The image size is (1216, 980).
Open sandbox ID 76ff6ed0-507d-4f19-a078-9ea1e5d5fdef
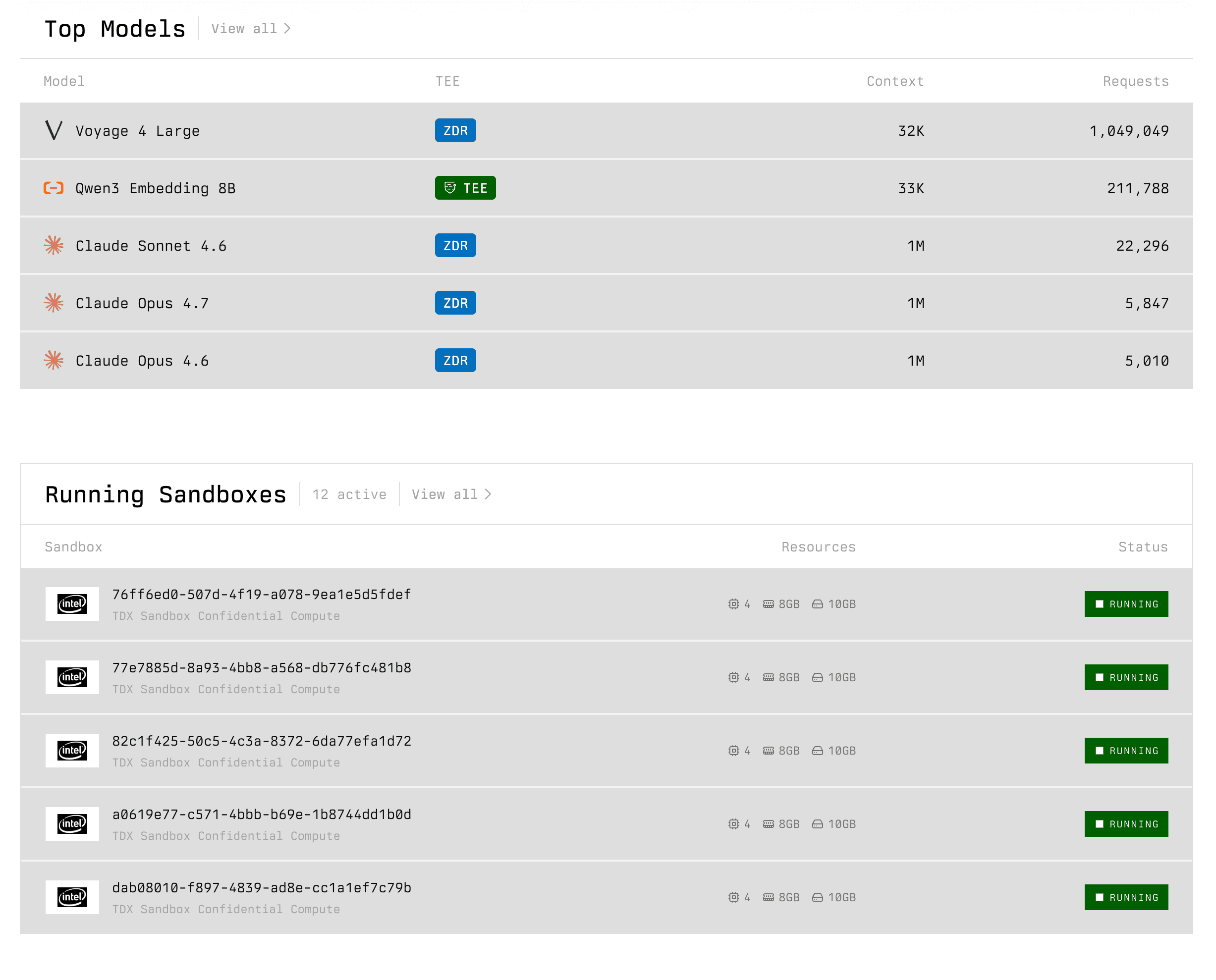[261, 595]
